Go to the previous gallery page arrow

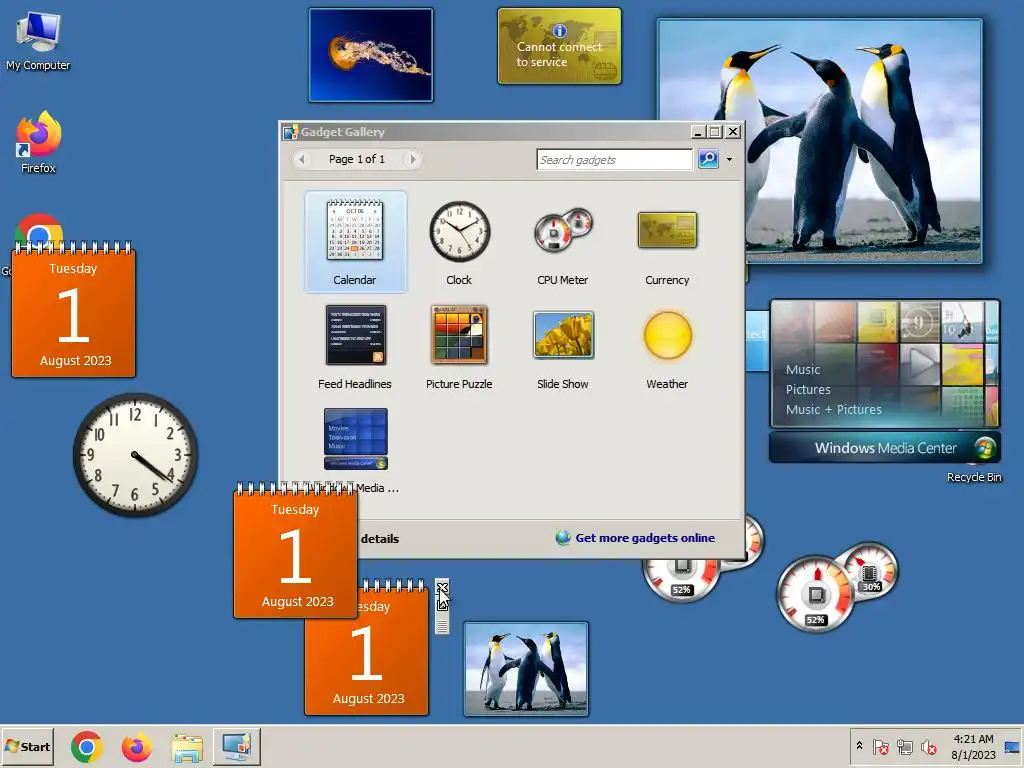point(302,159)
